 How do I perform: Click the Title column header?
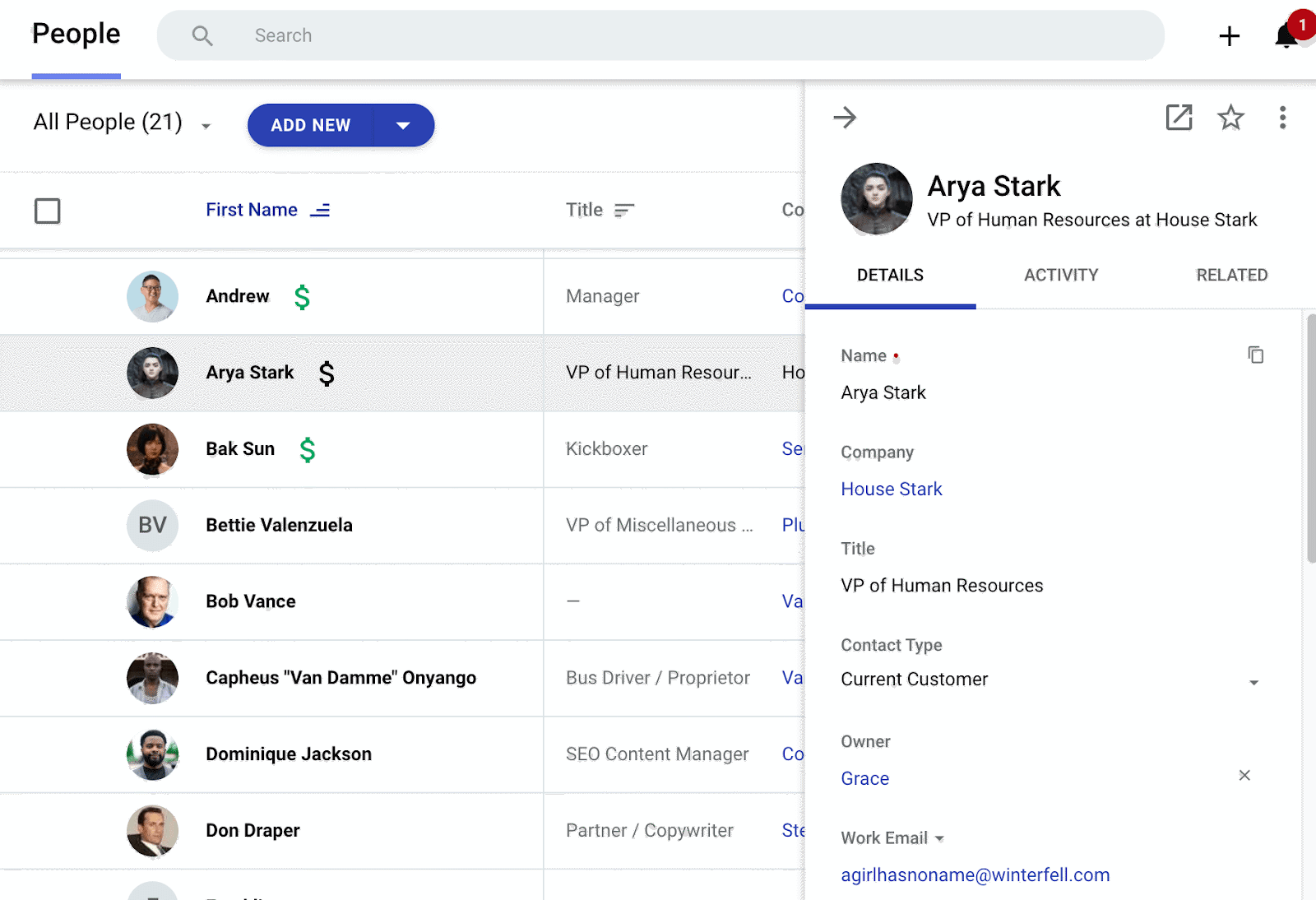point(584,210)
